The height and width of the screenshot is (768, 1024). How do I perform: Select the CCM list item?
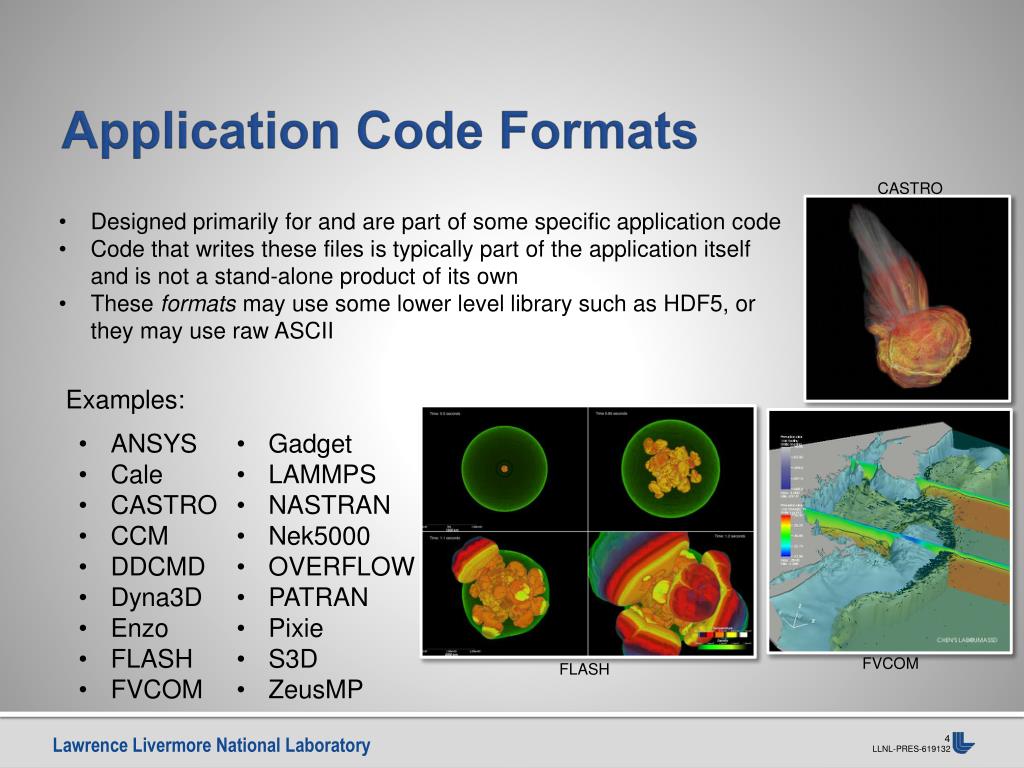coord(140,536)
